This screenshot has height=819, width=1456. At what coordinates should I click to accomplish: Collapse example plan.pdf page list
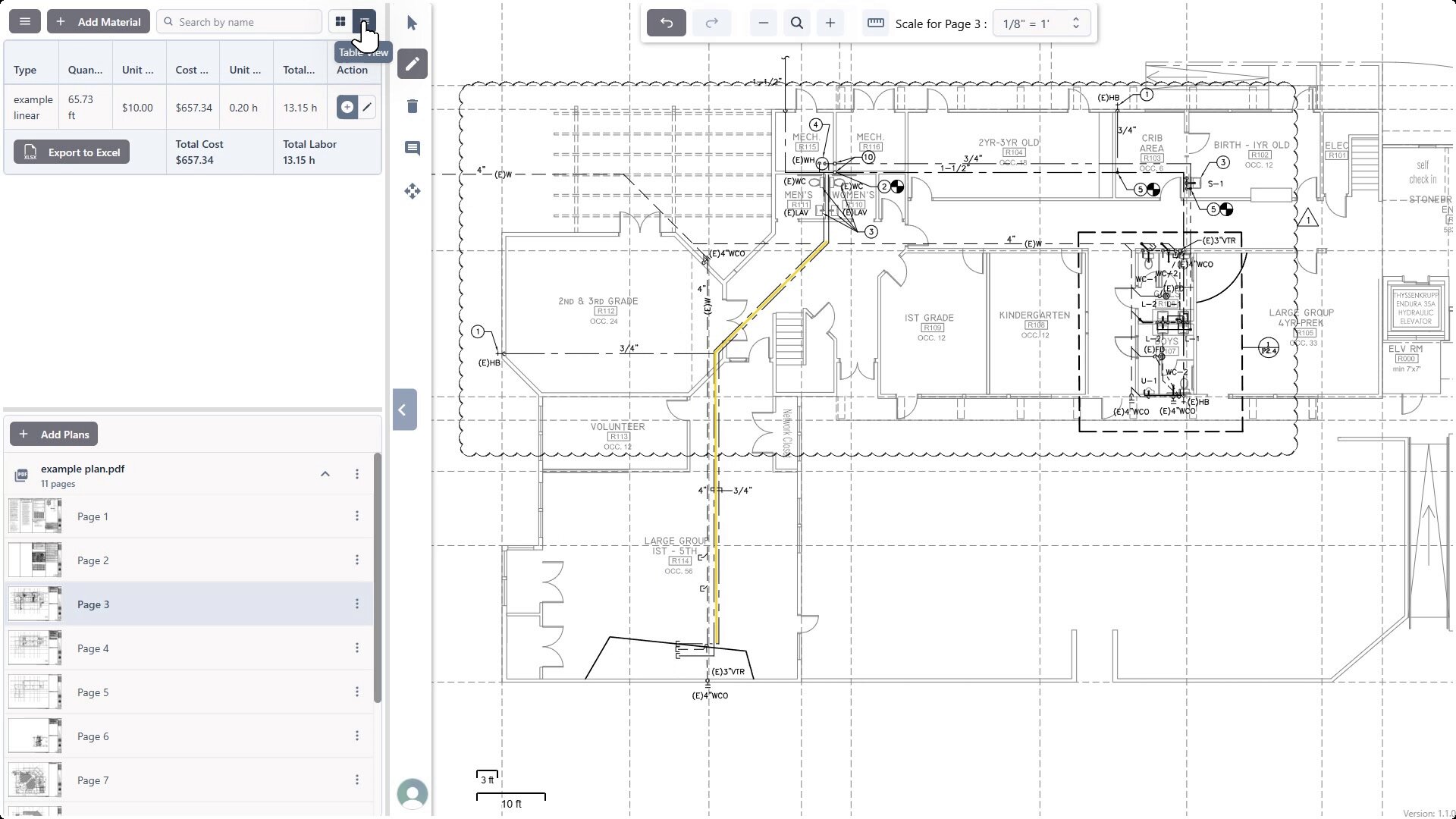(325, 474)
